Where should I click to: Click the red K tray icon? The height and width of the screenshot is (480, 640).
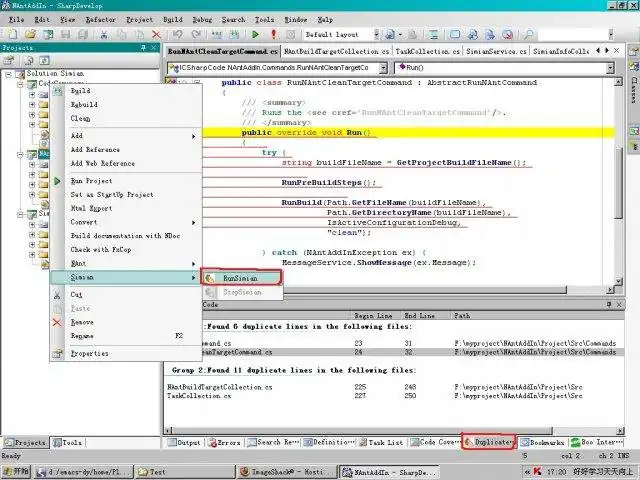pos(538,472)
